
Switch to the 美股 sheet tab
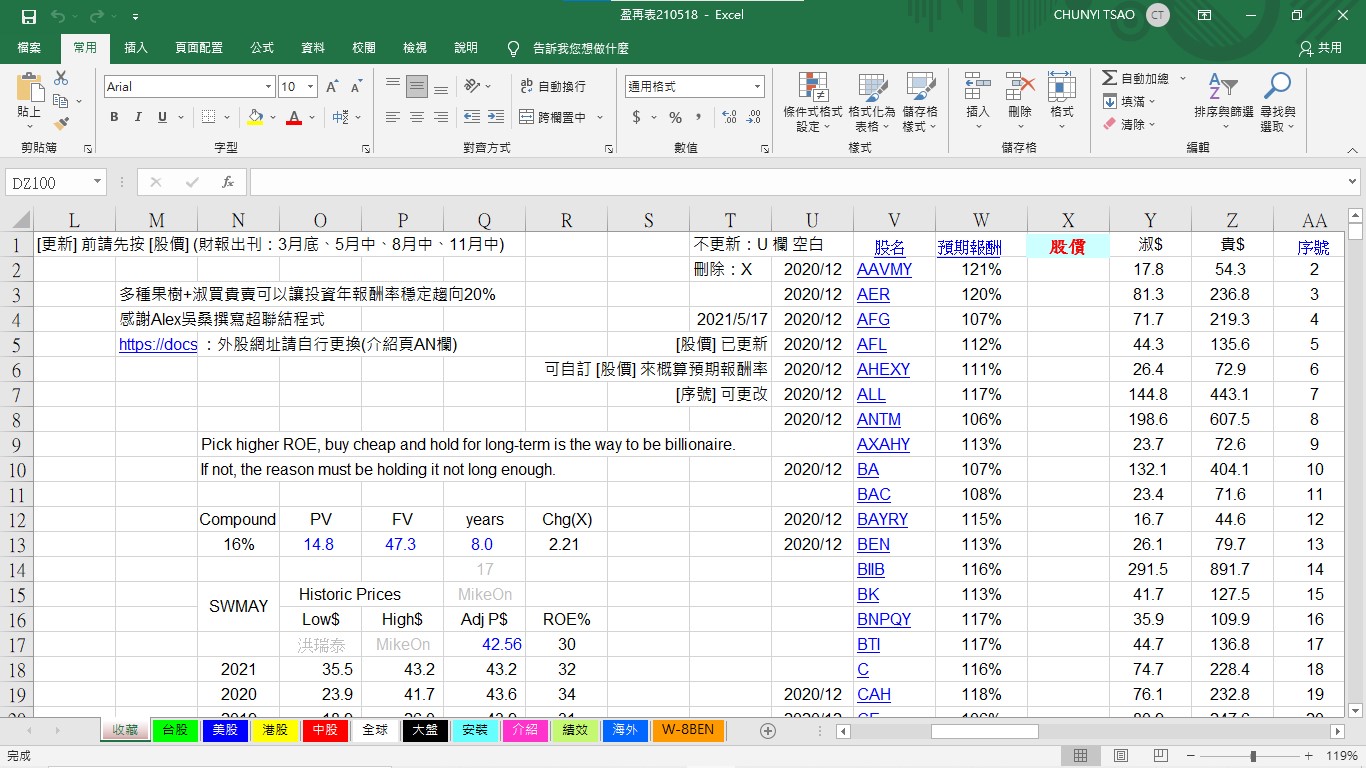click(225, 730)
